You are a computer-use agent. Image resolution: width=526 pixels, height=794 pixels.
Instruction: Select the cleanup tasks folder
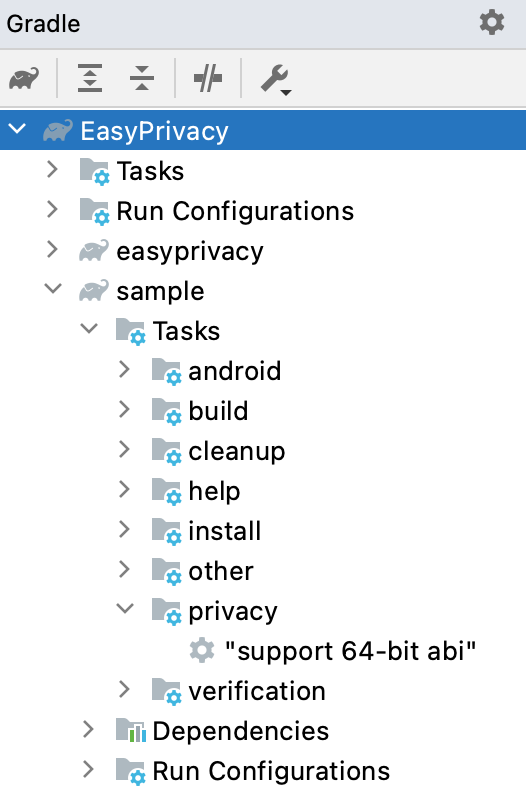click(218, 451)
